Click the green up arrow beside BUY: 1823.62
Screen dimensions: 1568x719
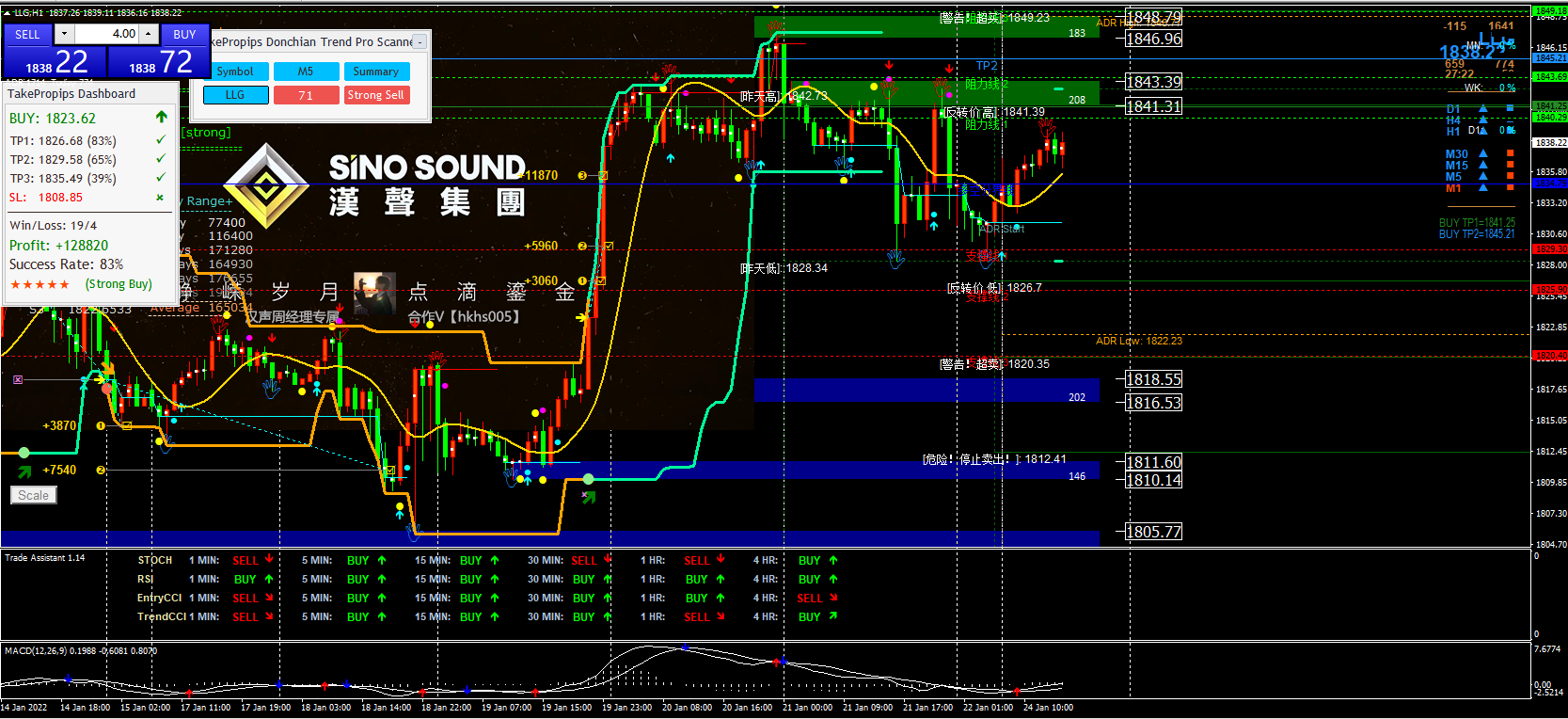(161, 118)
